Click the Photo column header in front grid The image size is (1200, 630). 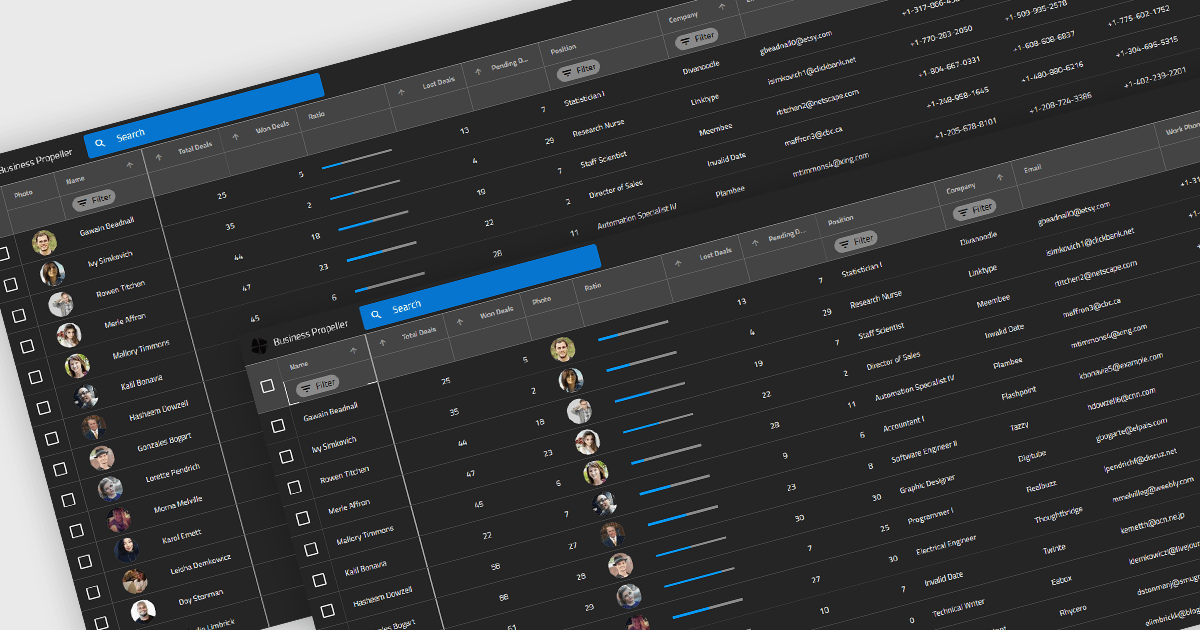(x=541, y=300)
